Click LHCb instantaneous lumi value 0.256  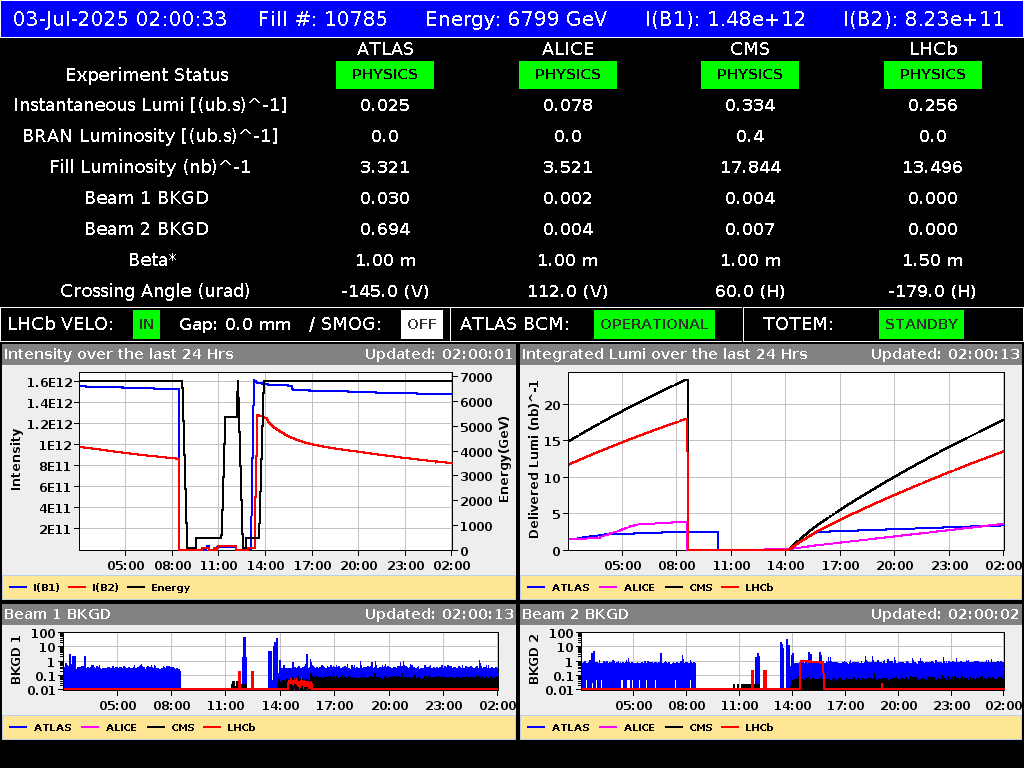coord(933,105)
